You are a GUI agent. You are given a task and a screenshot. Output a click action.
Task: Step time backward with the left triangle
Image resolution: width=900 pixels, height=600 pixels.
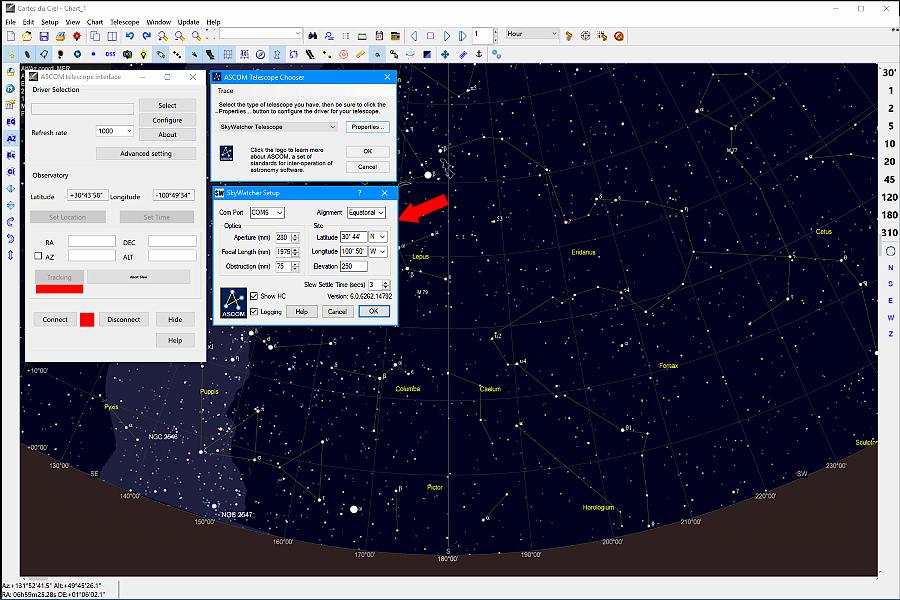point(413,36)
